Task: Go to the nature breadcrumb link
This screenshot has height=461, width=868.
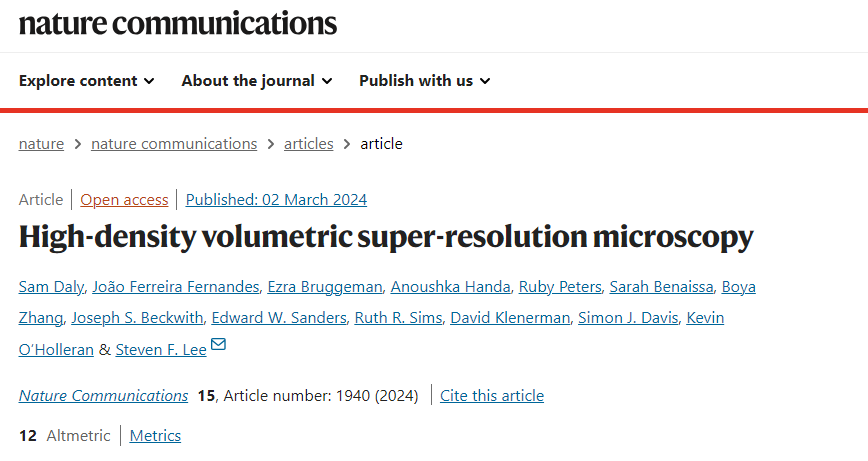Action: pos(42,144)
